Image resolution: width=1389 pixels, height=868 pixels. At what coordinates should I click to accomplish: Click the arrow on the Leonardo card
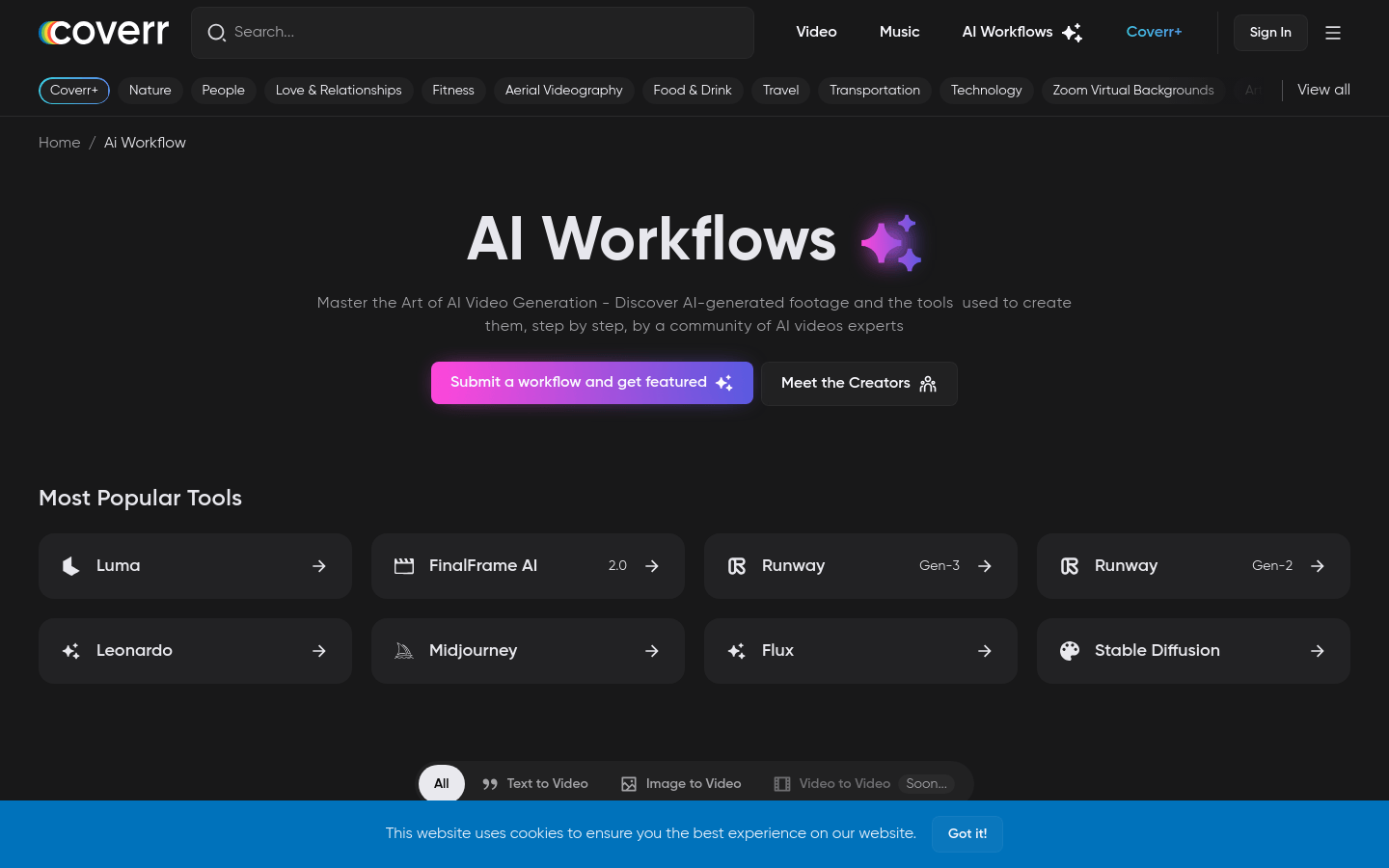point(319,651)
